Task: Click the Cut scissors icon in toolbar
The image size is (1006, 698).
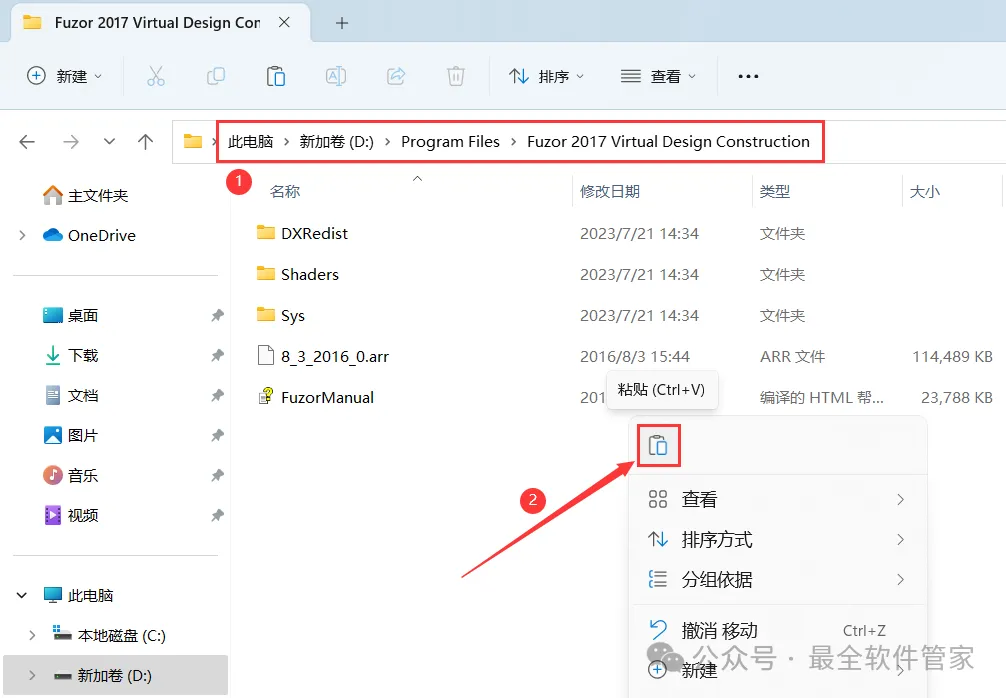Action: coord(156,76)
